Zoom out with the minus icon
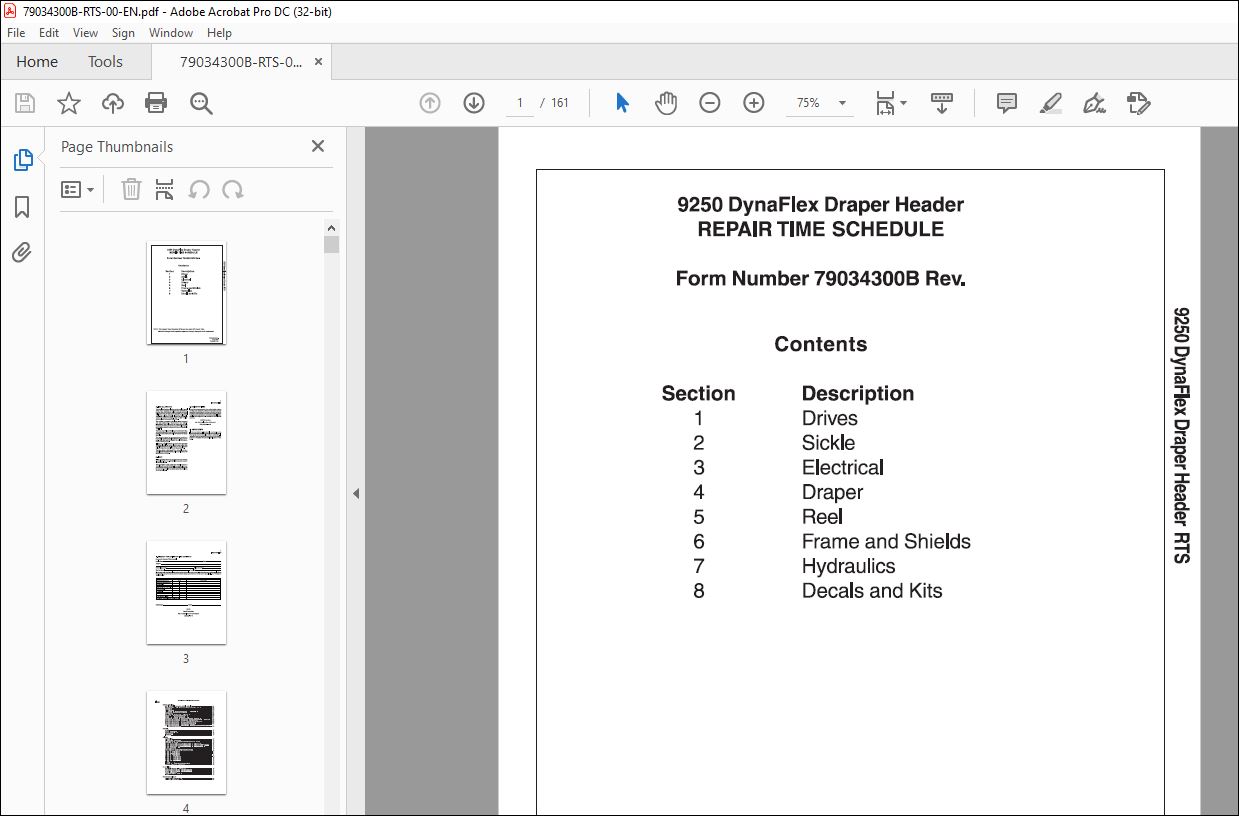Viewport: 1239px width, 816px height. point(710,103)
